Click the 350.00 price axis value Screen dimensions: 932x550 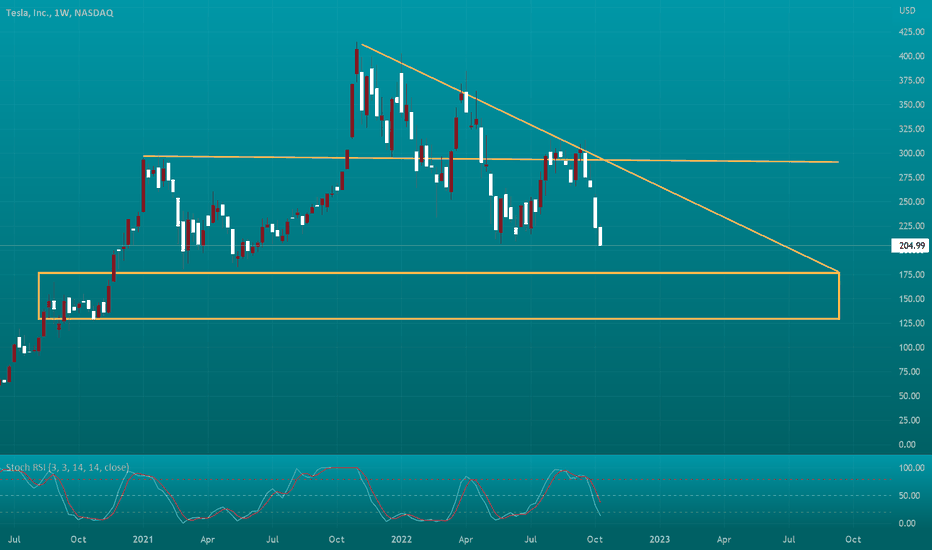(x=912, y=105)
